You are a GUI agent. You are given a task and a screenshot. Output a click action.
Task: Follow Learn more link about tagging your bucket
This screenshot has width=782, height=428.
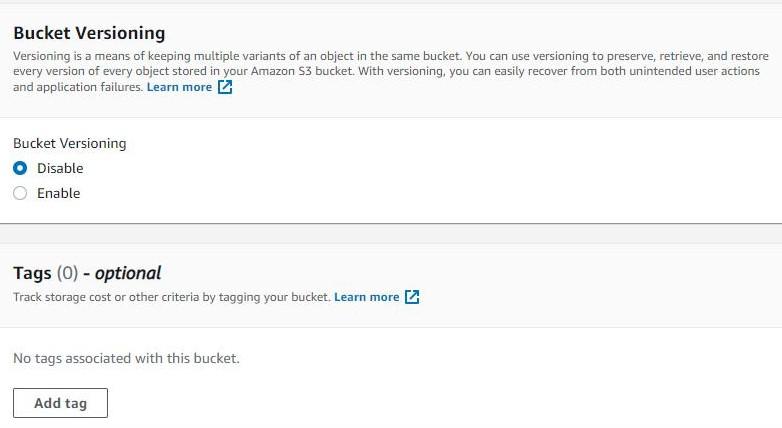click(x=366, y=297)
